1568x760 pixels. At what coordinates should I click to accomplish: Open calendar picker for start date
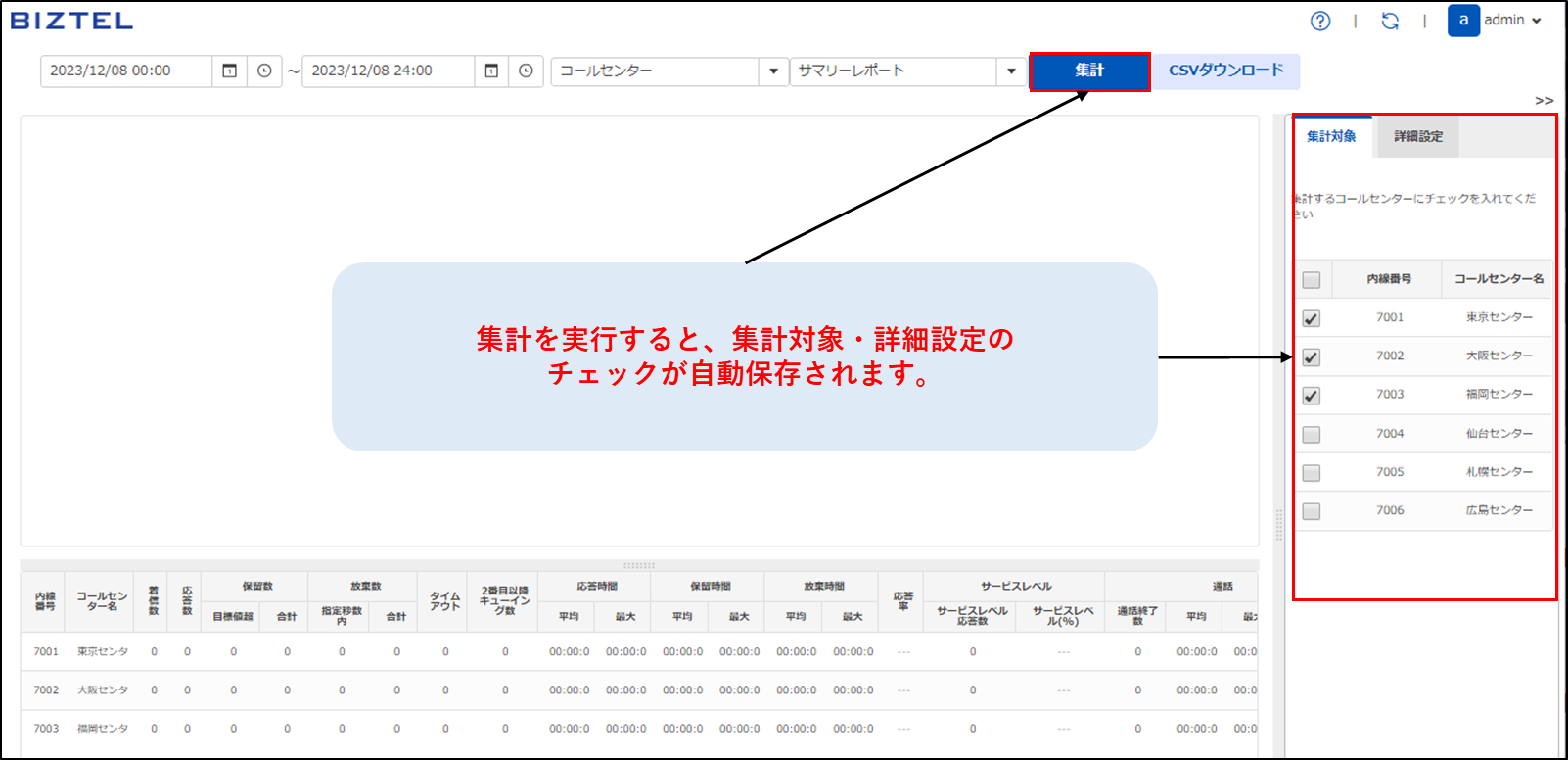point(230,71)
